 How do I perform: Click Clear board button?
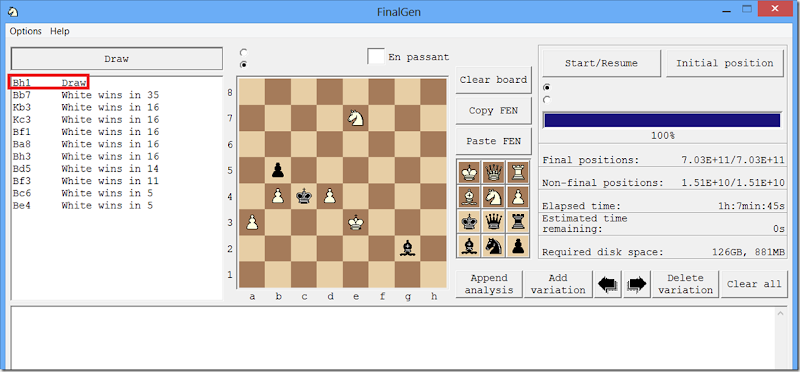tap(493, 80)
